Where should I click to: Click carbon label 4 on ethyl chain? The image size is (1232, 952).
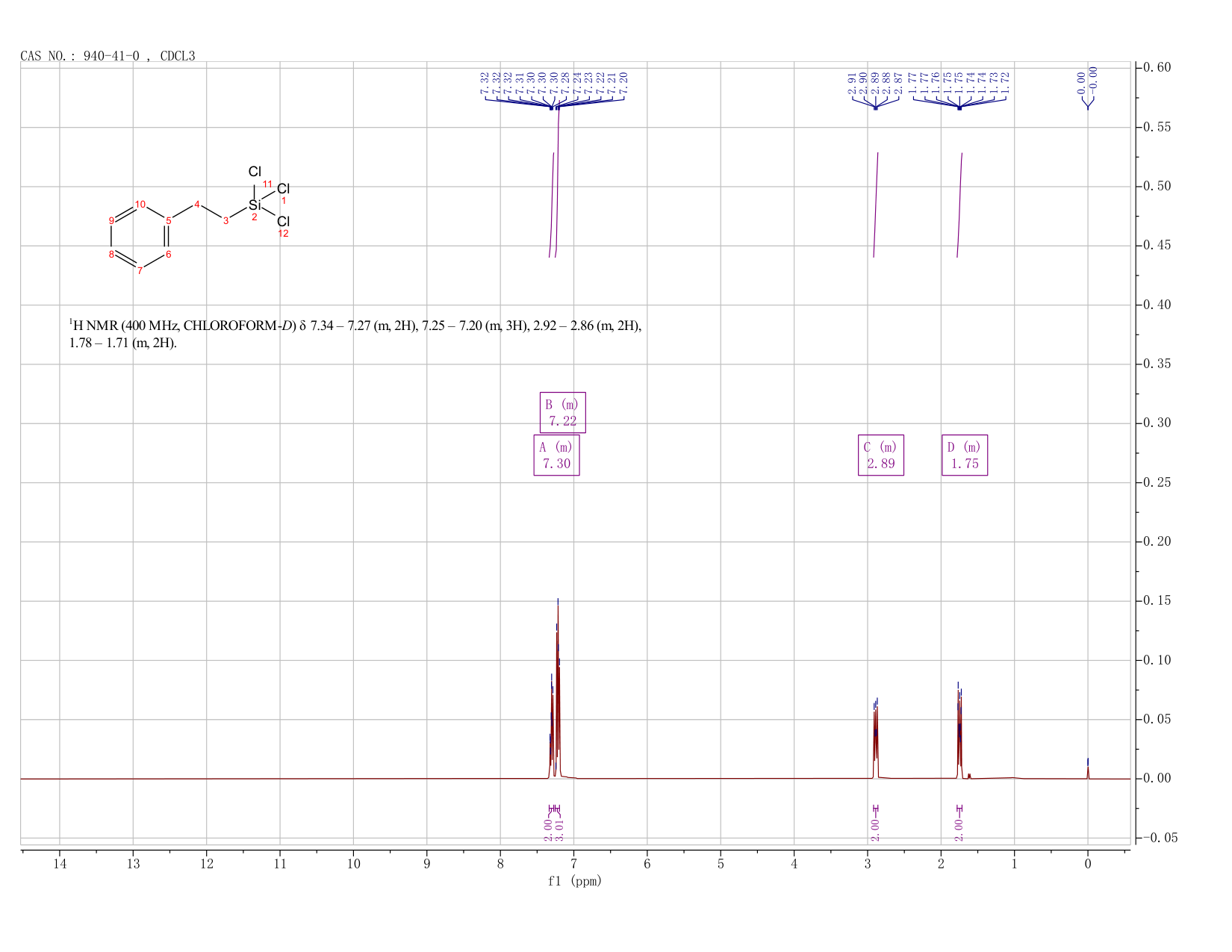coord(197,204)
